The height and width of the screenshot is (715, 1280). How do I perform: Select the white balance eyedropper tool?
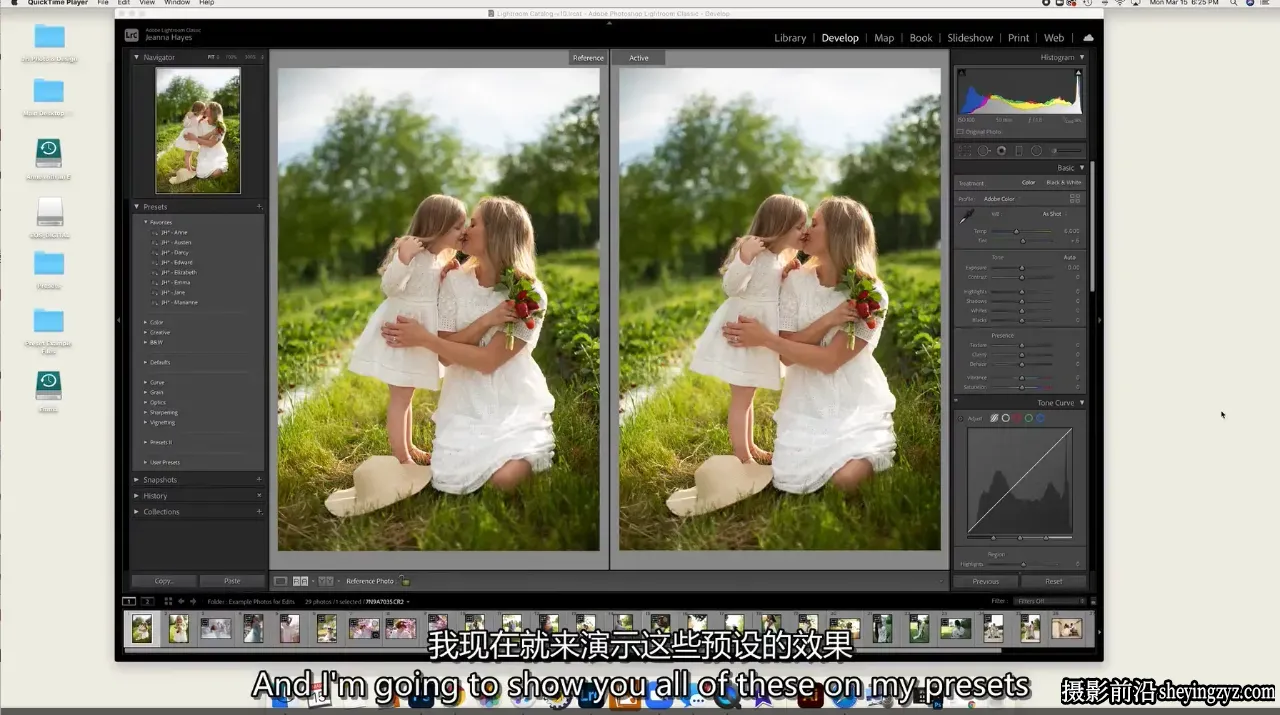click(x=967, y=216)
